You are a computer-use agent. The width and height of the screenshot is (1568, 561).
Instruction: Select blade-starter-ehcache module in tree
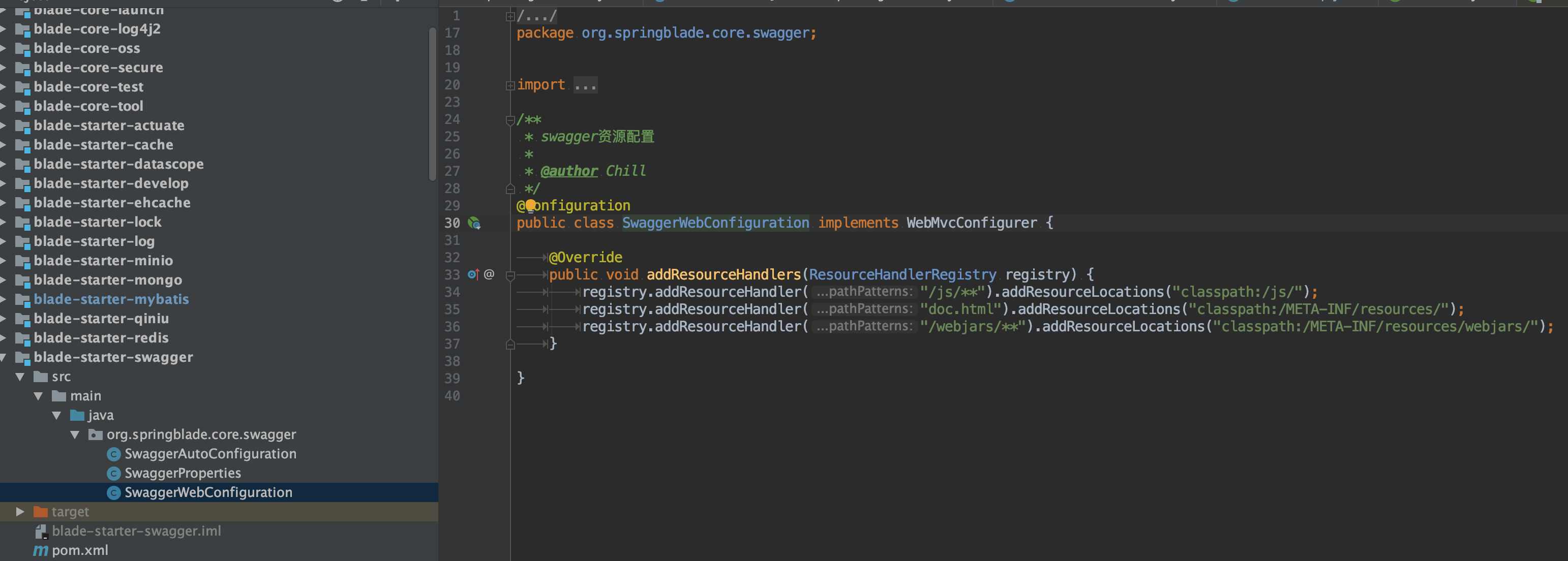[112, 203]
